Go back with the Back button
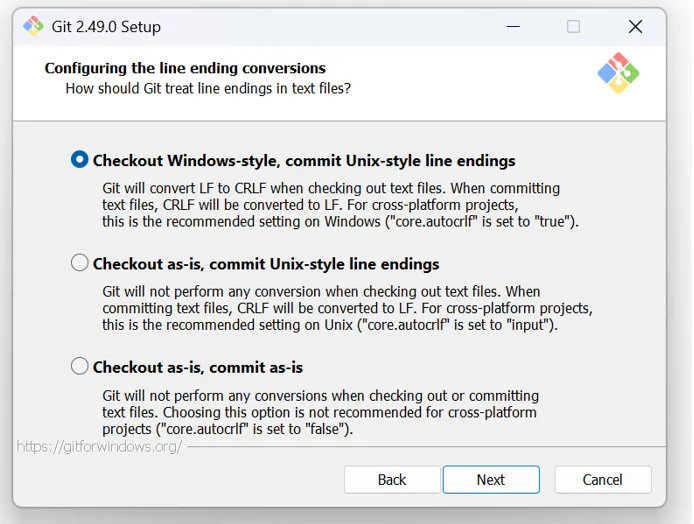Screen dimensions: 694x524 click(x=392, y=480)
